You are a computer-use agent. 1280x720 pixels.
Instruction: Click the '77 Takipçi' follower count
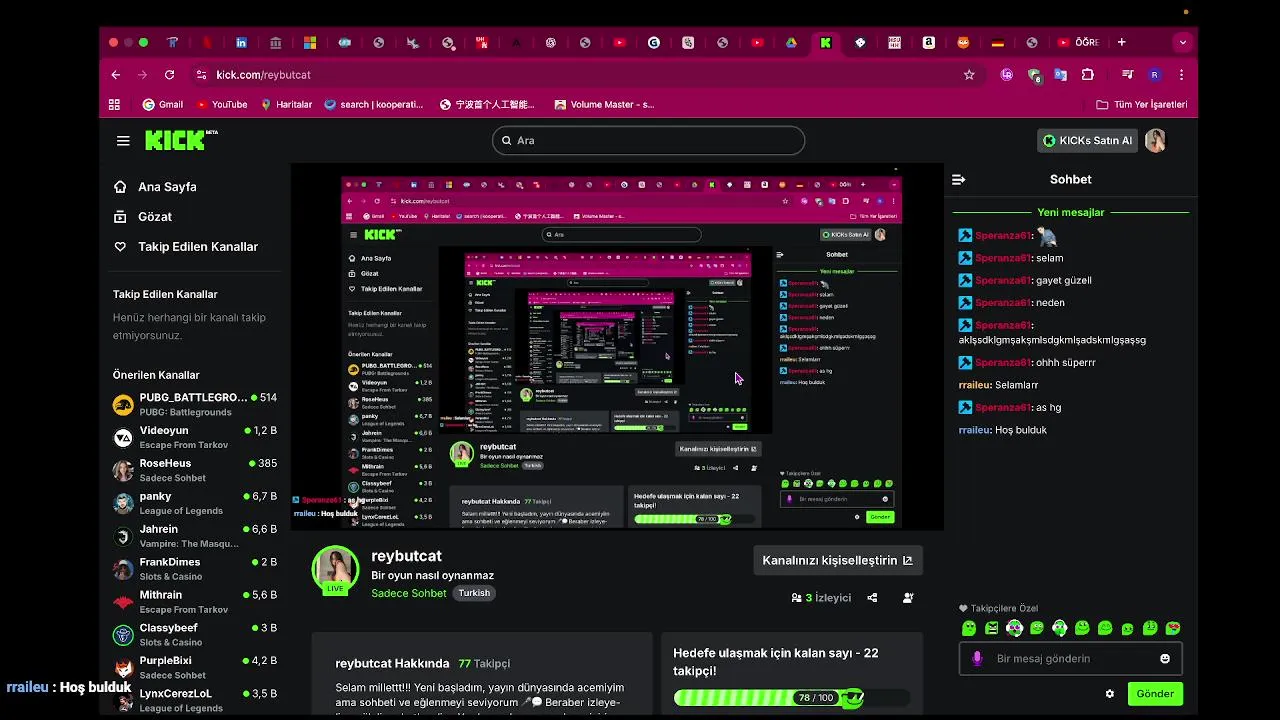484,664
